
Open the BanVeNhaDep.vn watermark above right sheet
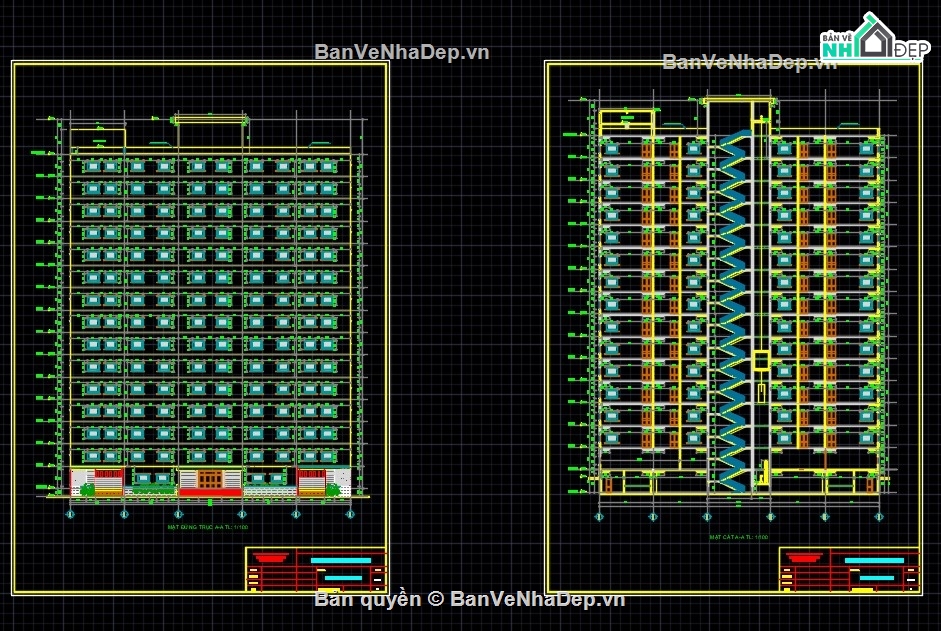749,61
